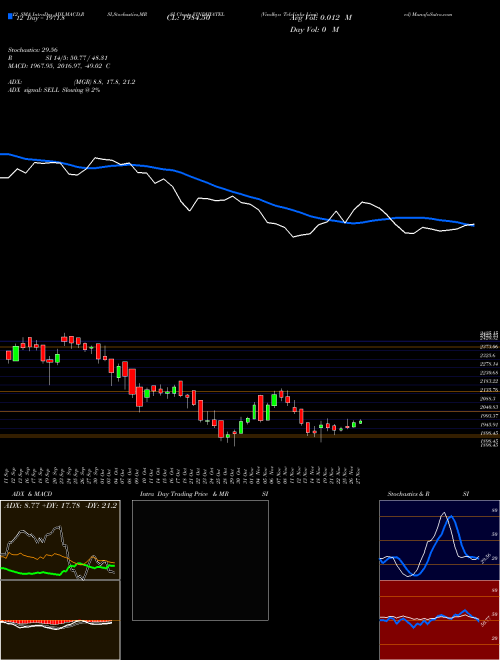Click the 'Stochastics: 29.56' reading
The width and height of the screenshot is (500, 660).
pyautogui.click(x=32, y=50)
